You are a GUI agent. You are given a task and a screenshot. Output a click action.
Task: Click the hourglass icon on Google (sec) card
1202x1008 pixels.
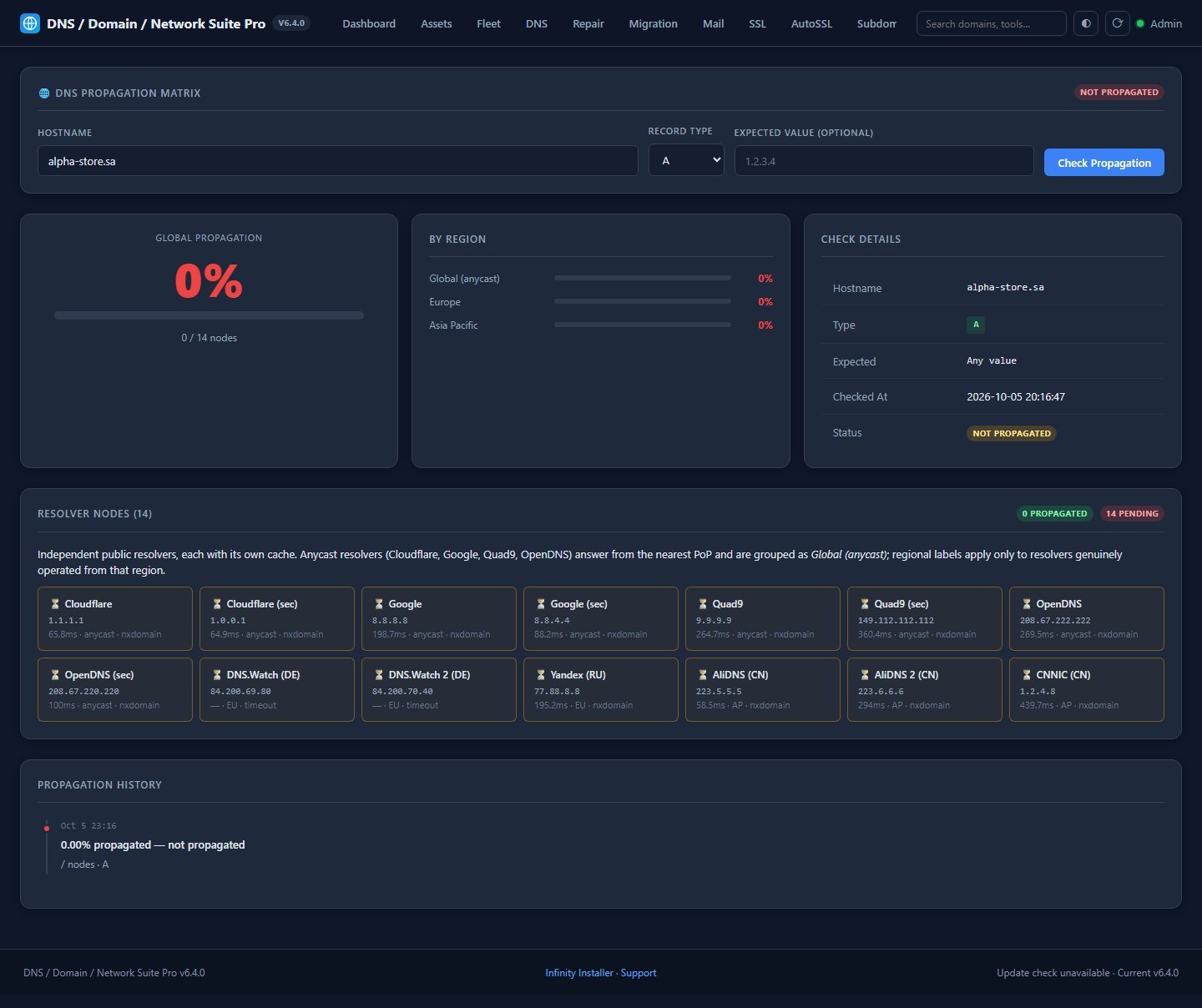(541, 604)
